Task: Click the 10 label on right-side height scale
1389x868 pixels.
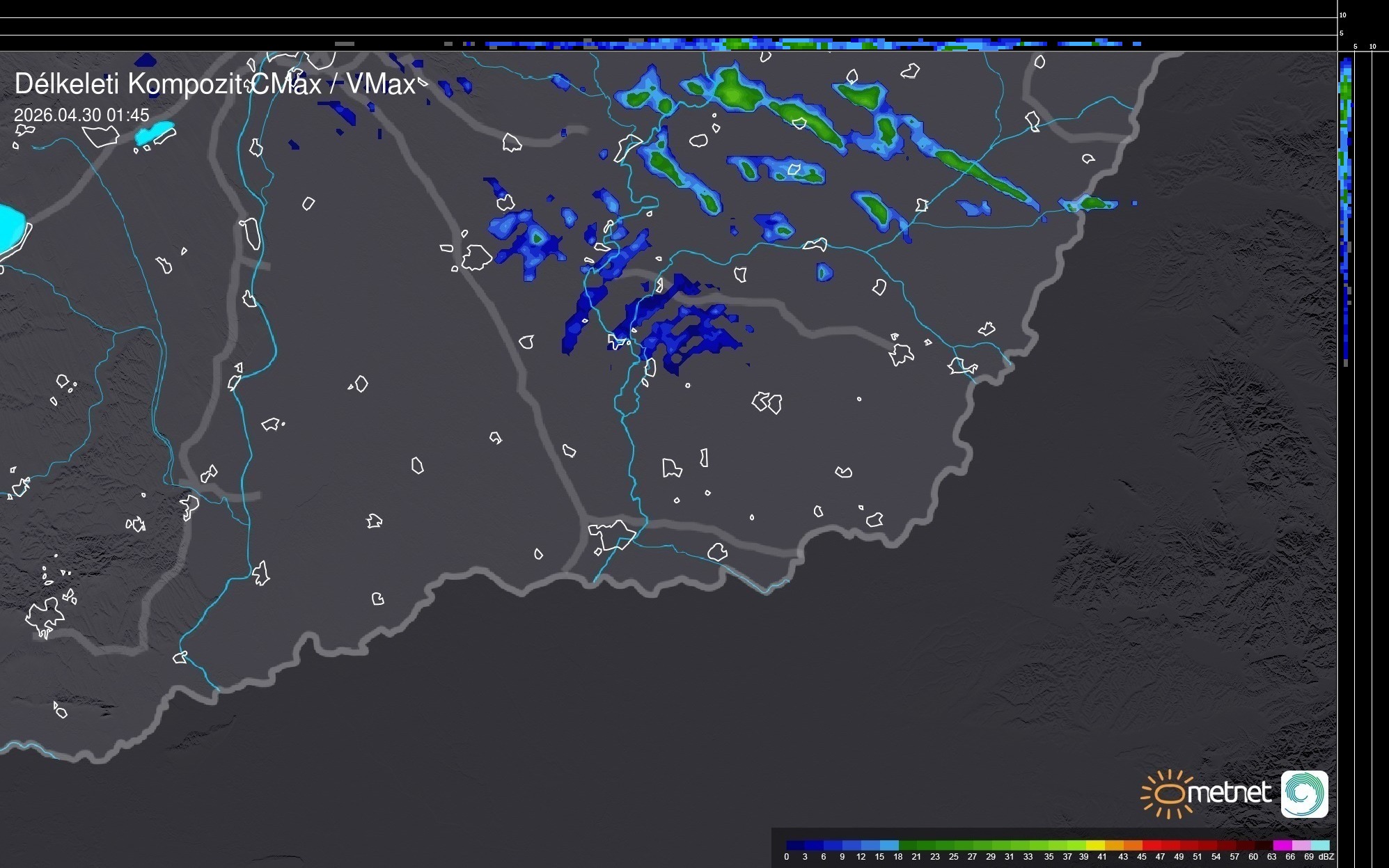Action: click(1342, 15)
